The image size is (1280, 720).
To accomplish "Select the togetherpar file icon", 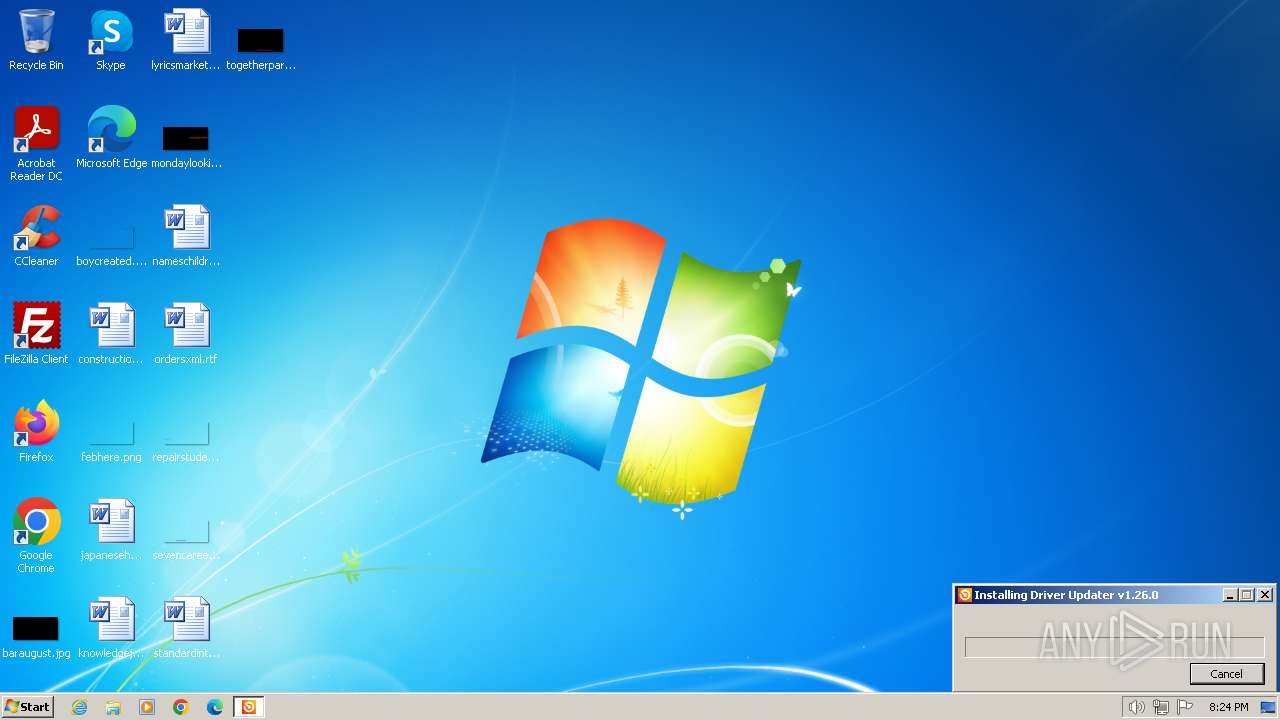I will [x=261, y=48].
